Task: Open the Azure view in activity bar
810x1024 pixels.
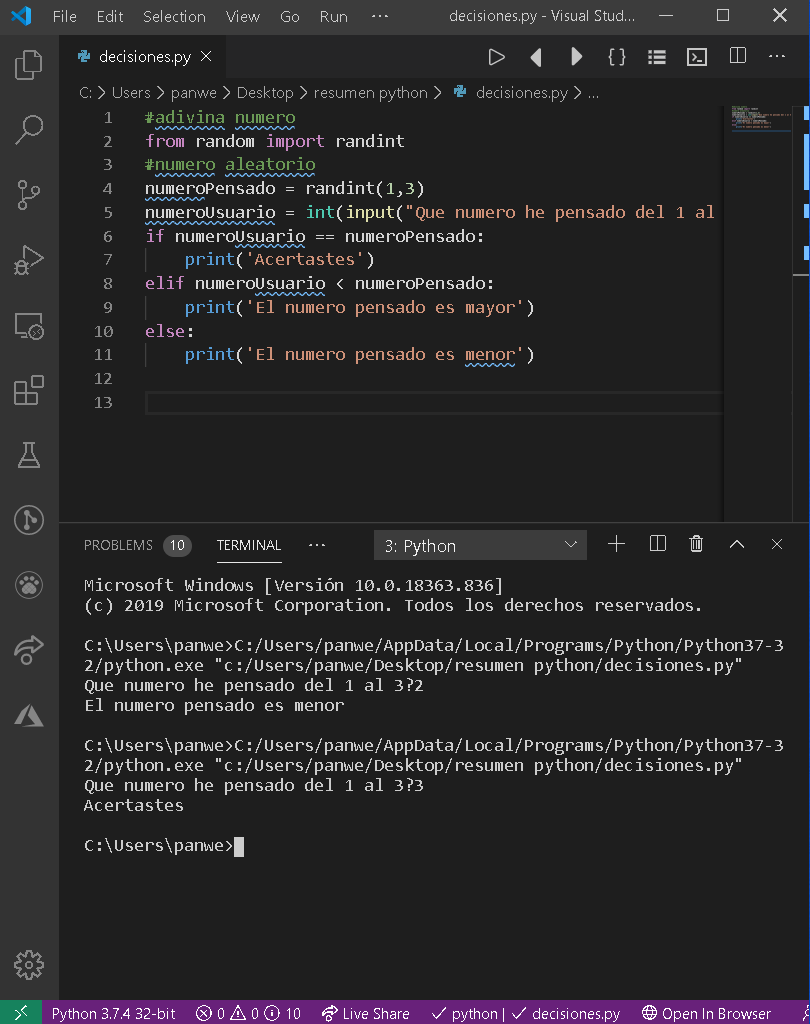Action: pyautogui.click(x=29, y=715)
